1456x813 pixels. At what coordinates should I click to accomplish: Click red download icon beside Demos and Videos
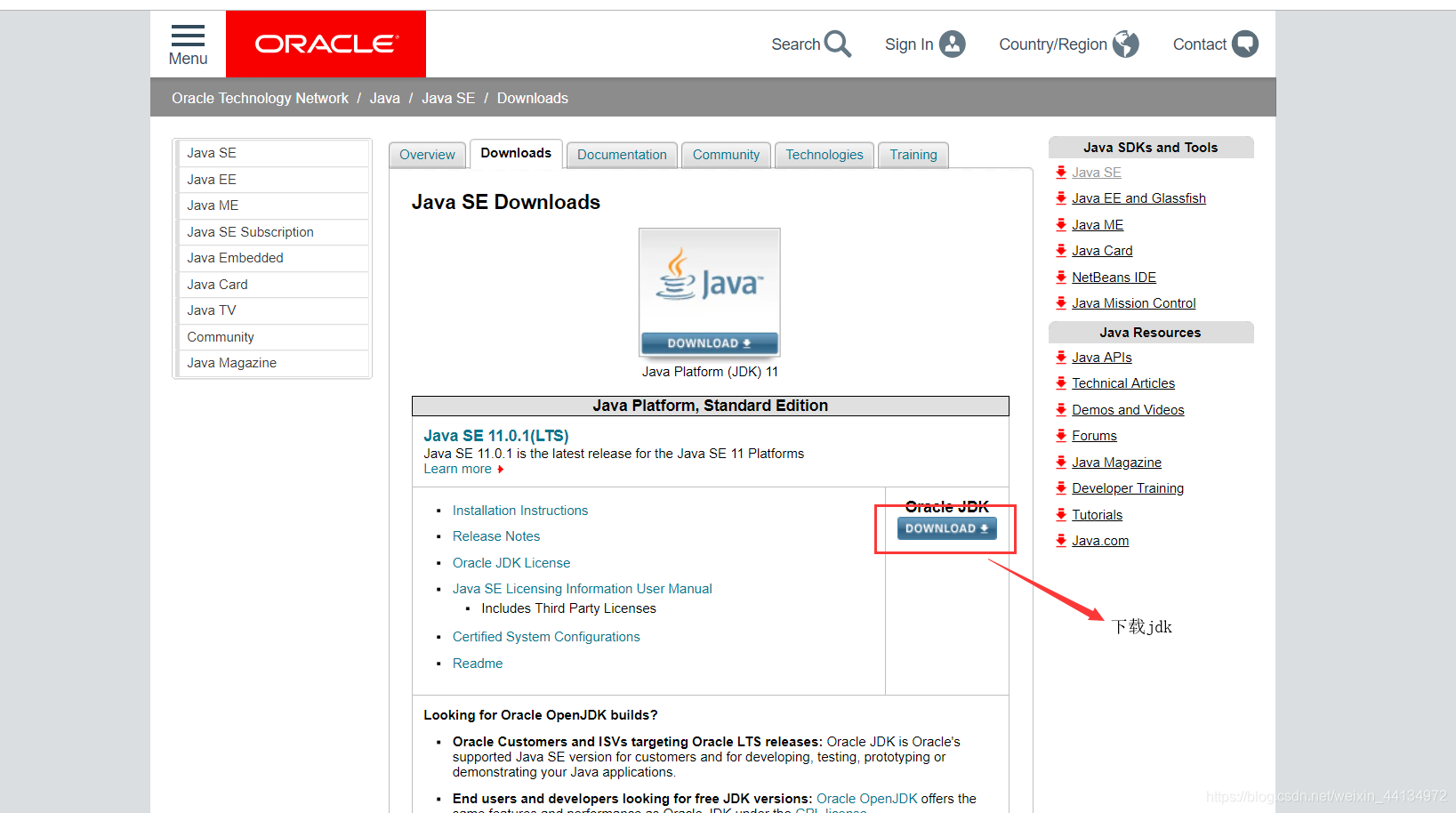click(1060, 410)
